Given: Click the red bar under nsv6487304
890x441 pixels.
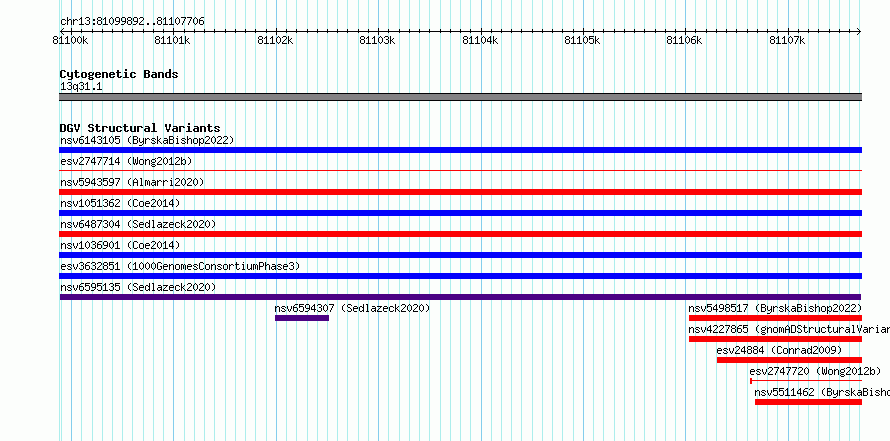Looking at the screenshot, I should (x=460, y=234).
